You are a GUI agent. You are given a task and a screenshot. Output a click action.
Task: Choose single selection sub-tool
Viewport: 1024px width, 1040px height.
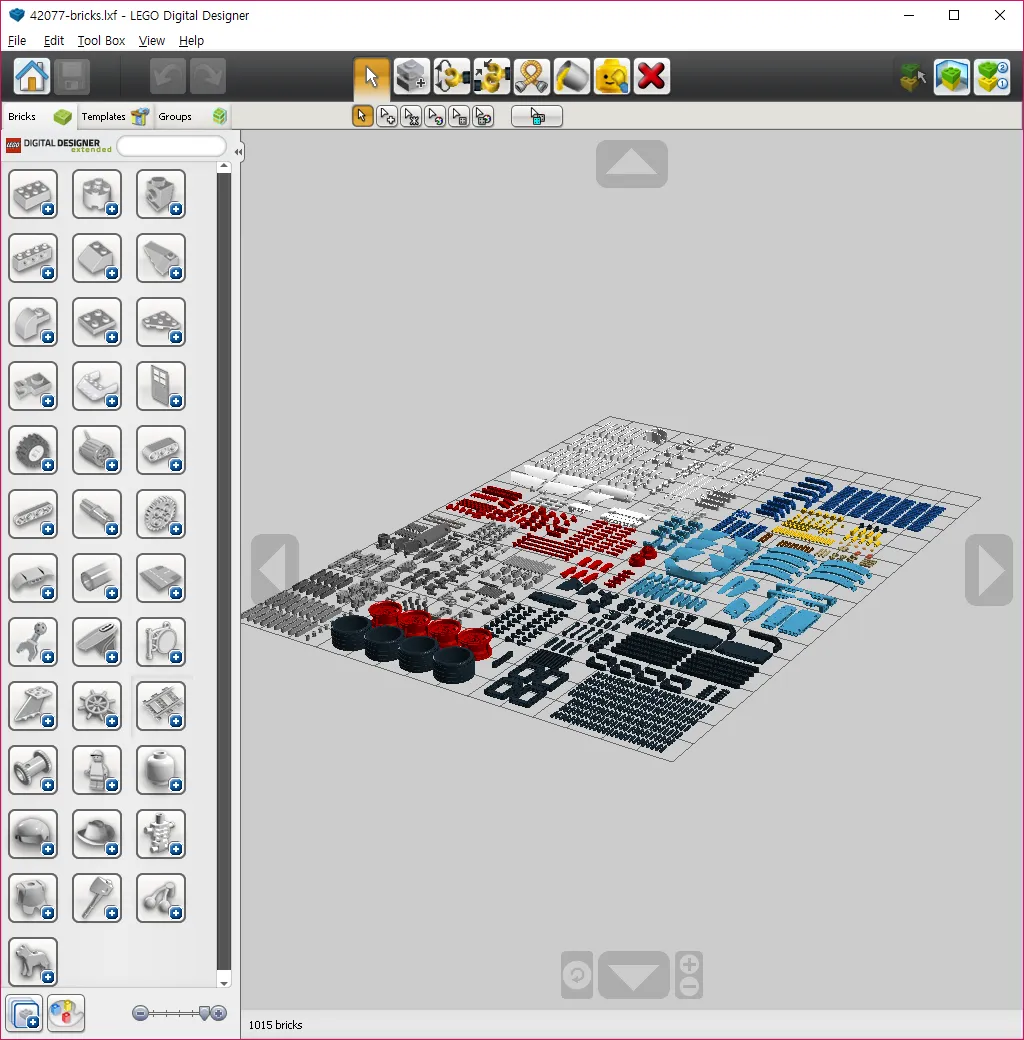362,116
